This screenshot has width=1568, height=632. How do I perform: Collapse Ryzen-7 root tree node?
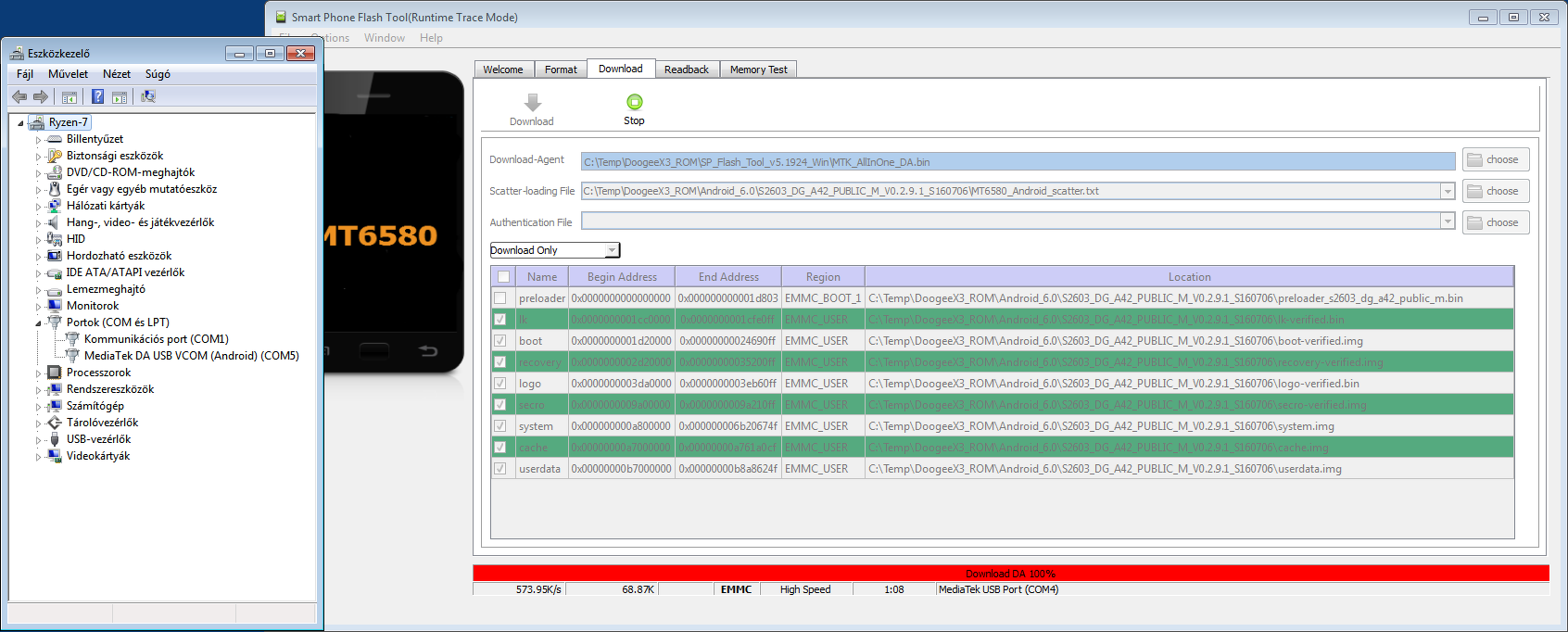coord(20,123)
